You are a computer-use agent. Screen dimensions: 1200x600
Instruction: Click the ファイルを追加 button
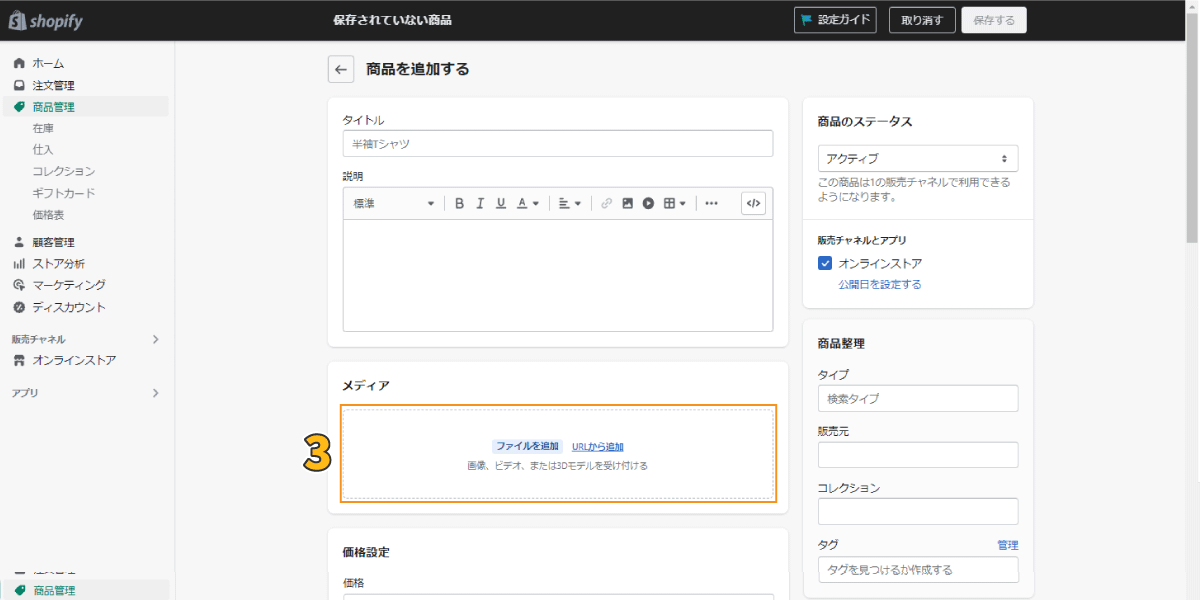point(527,446)
